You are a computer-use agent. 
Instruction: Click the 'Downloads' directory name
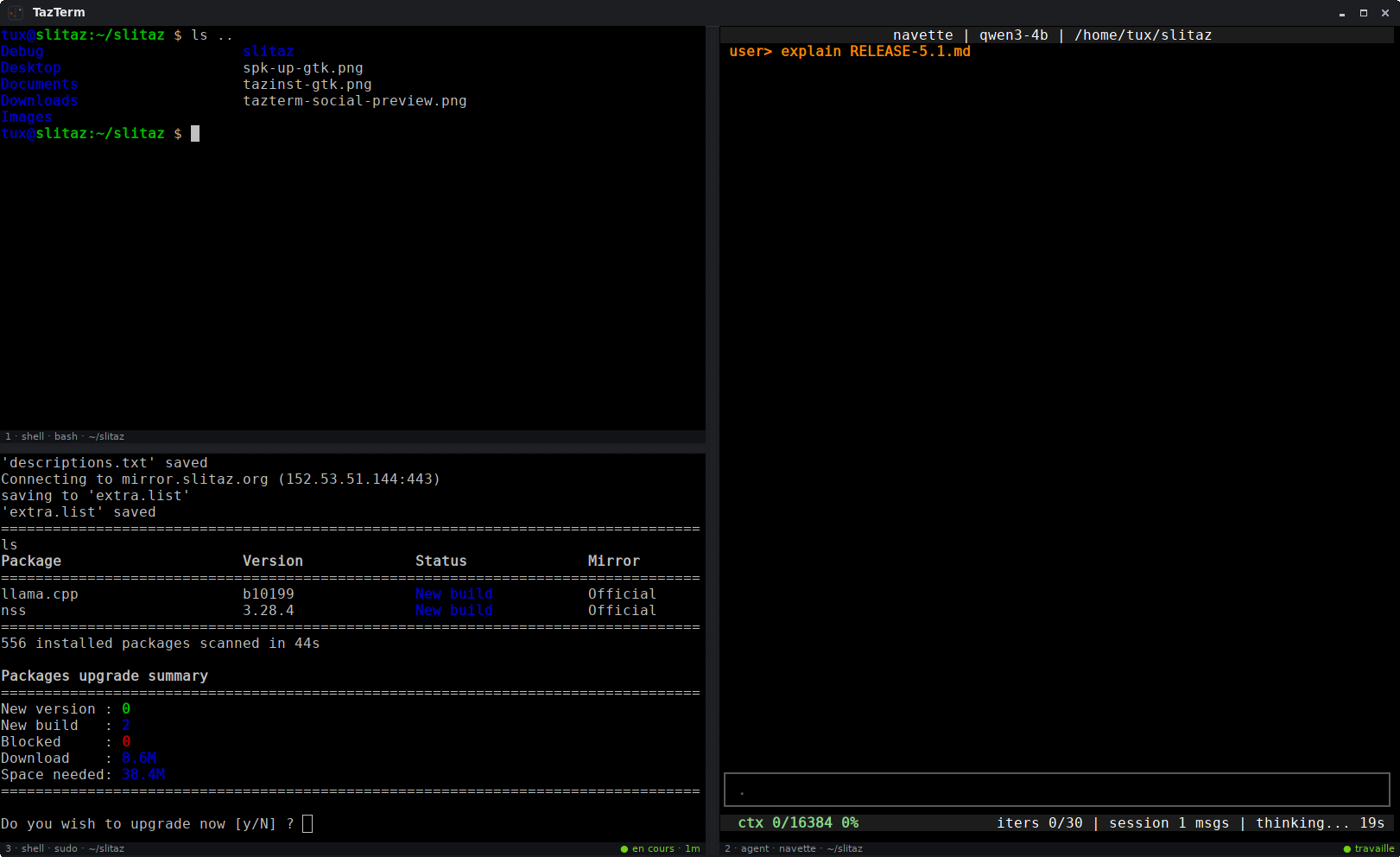click(40, 101)
